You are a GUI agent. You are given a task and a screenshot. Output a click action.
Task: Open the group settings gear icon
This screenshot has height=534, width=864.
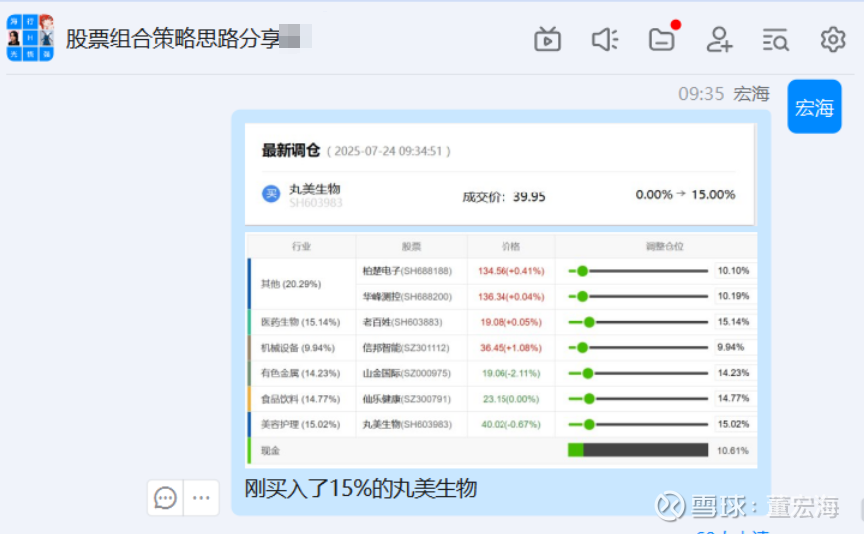click(x=833, y=40)
